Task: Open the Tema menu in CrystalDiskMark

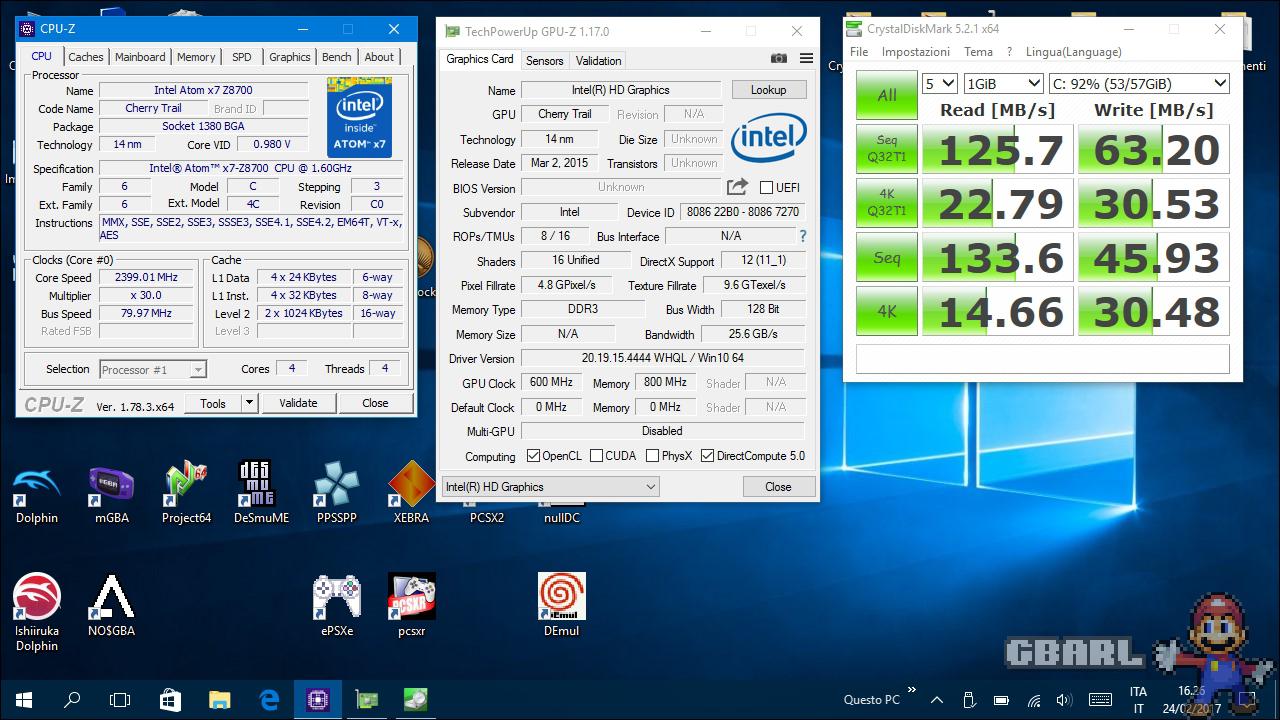Action: [978, 52]
